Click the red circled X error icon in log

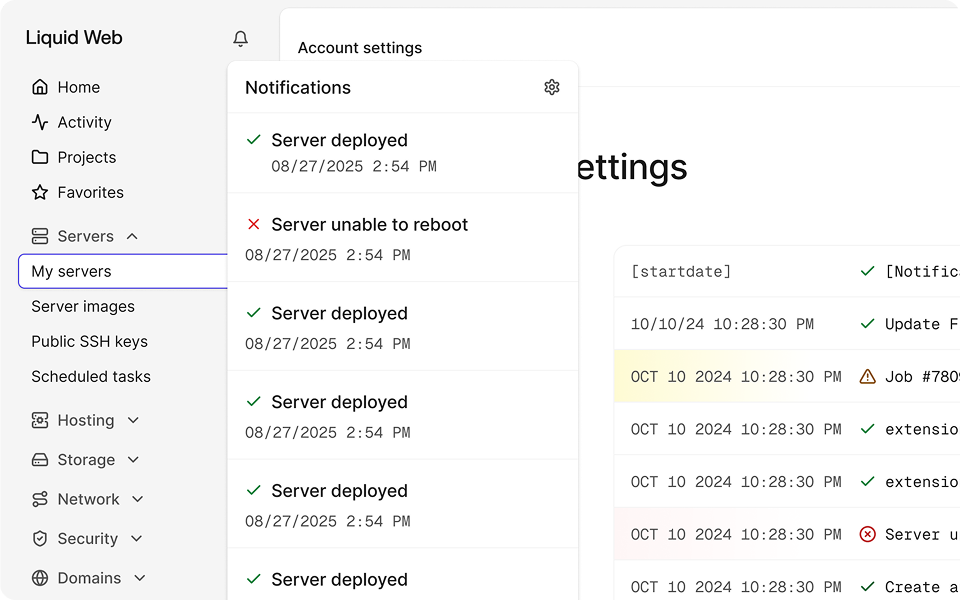point(868,534)
